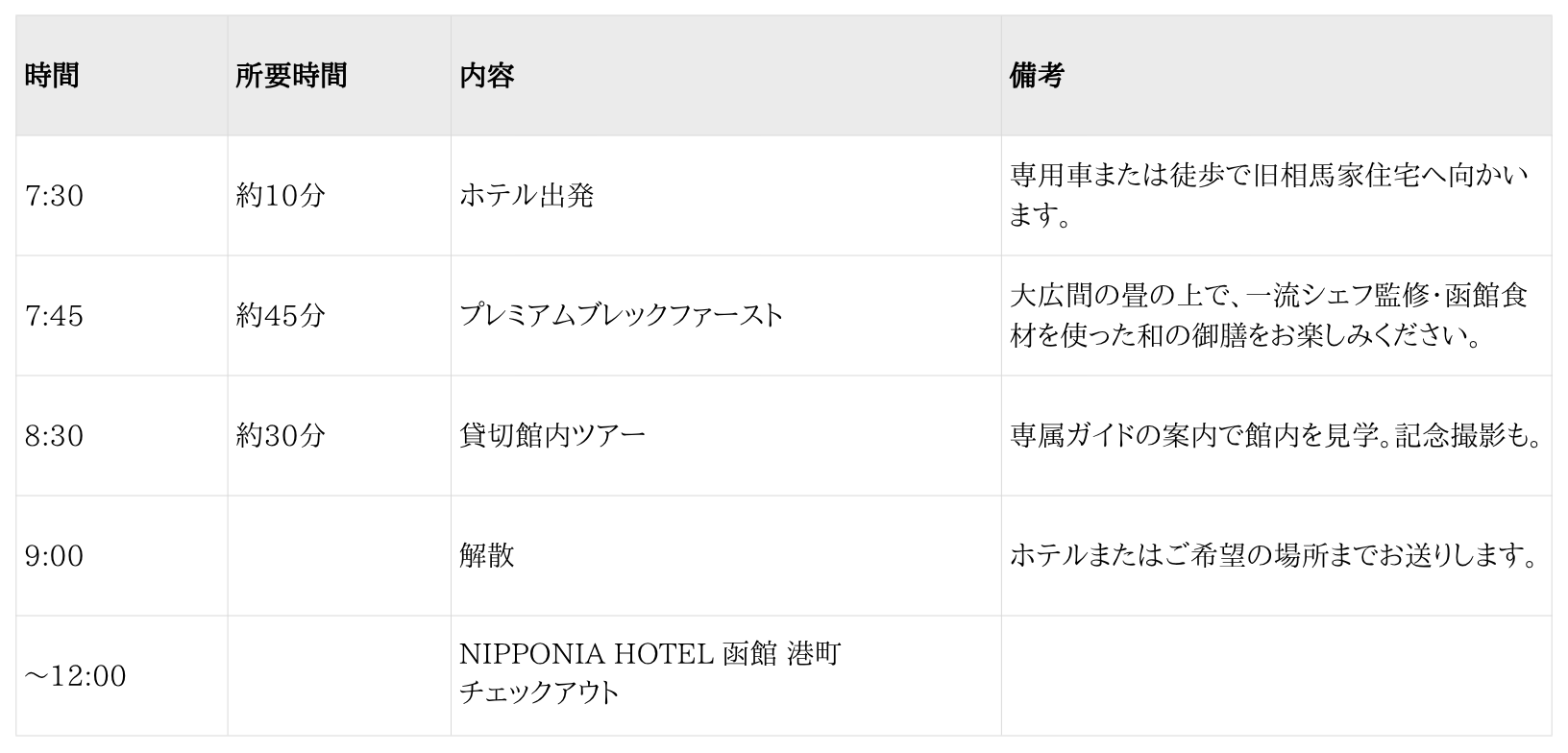Click the 備考 column header

tap(1036, 75)
